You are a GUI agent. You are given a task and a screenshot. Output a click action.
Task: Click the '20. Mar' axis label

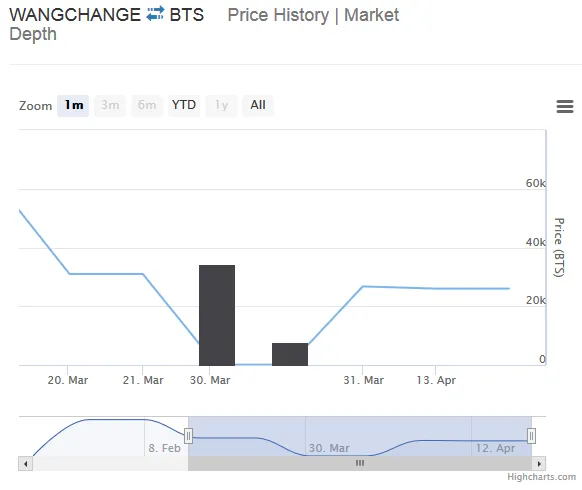pos(68,380)
